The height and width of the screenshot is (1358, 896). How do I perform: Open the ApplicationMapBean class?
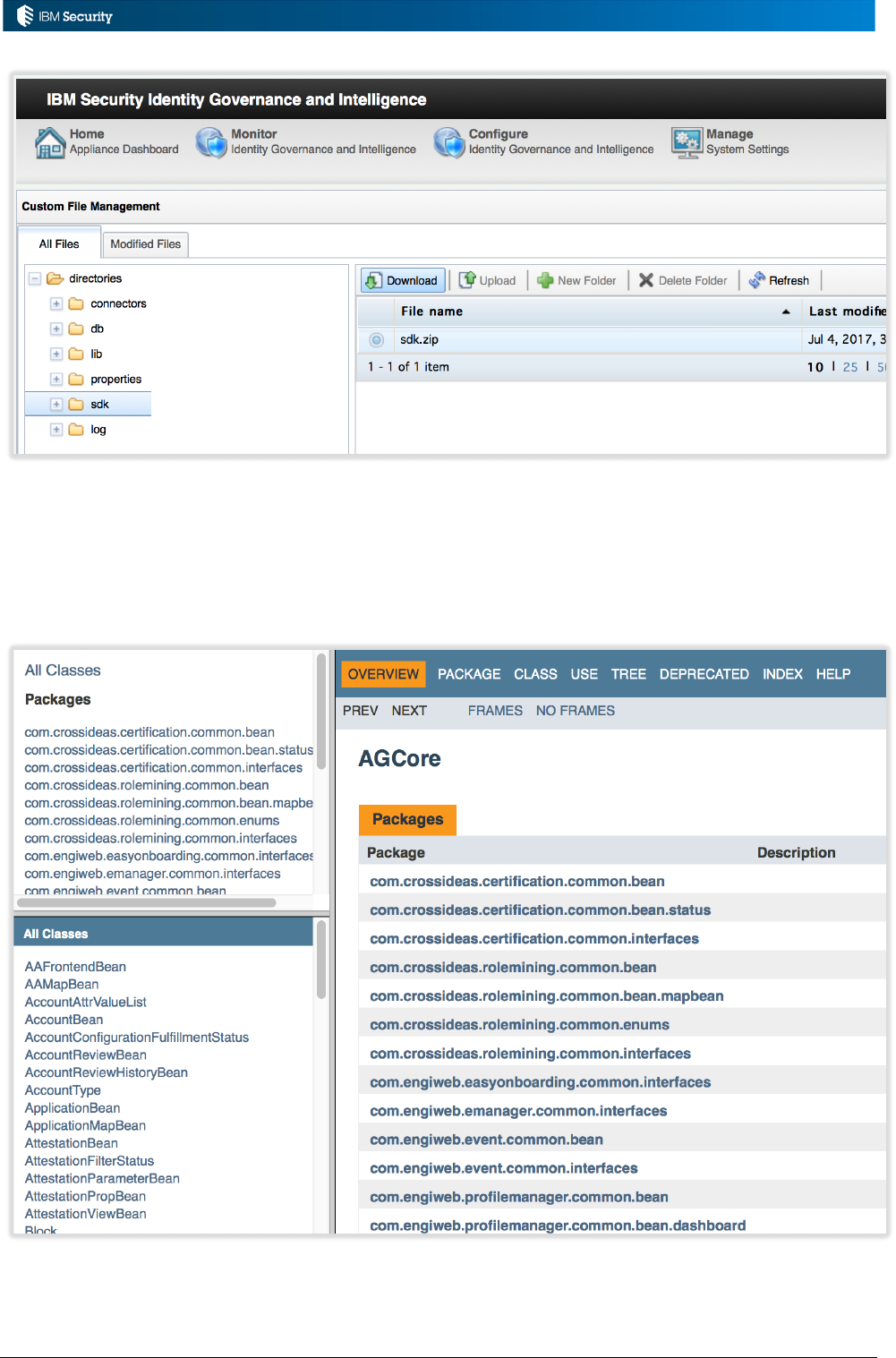(x=85, y=1126)
